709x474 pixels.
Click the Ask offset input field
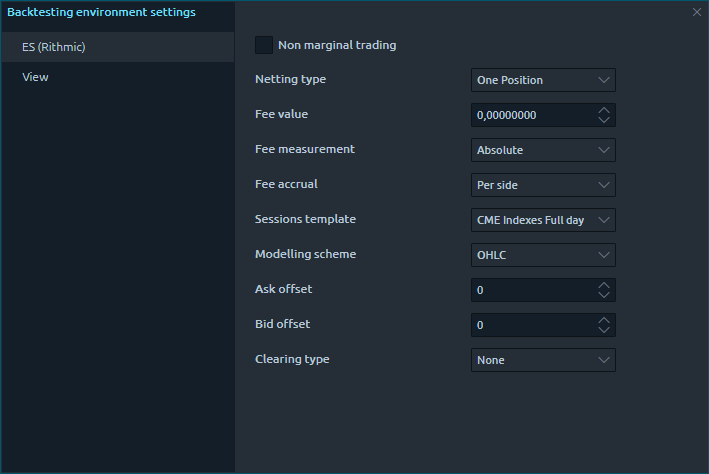click(530, 290)
